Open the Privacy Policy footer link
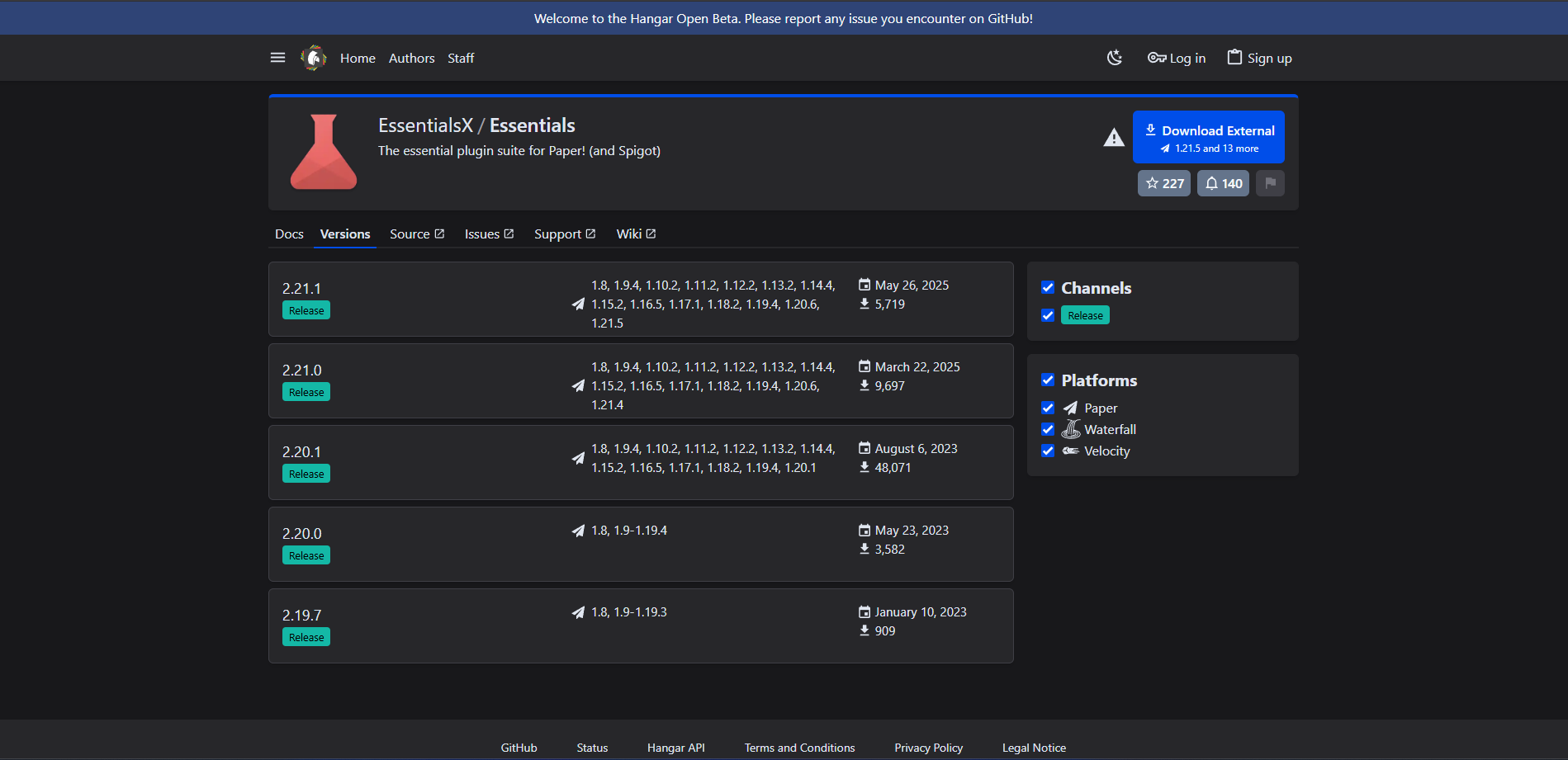This screenshot has width=1568, height=760. [x=928, y=748]
